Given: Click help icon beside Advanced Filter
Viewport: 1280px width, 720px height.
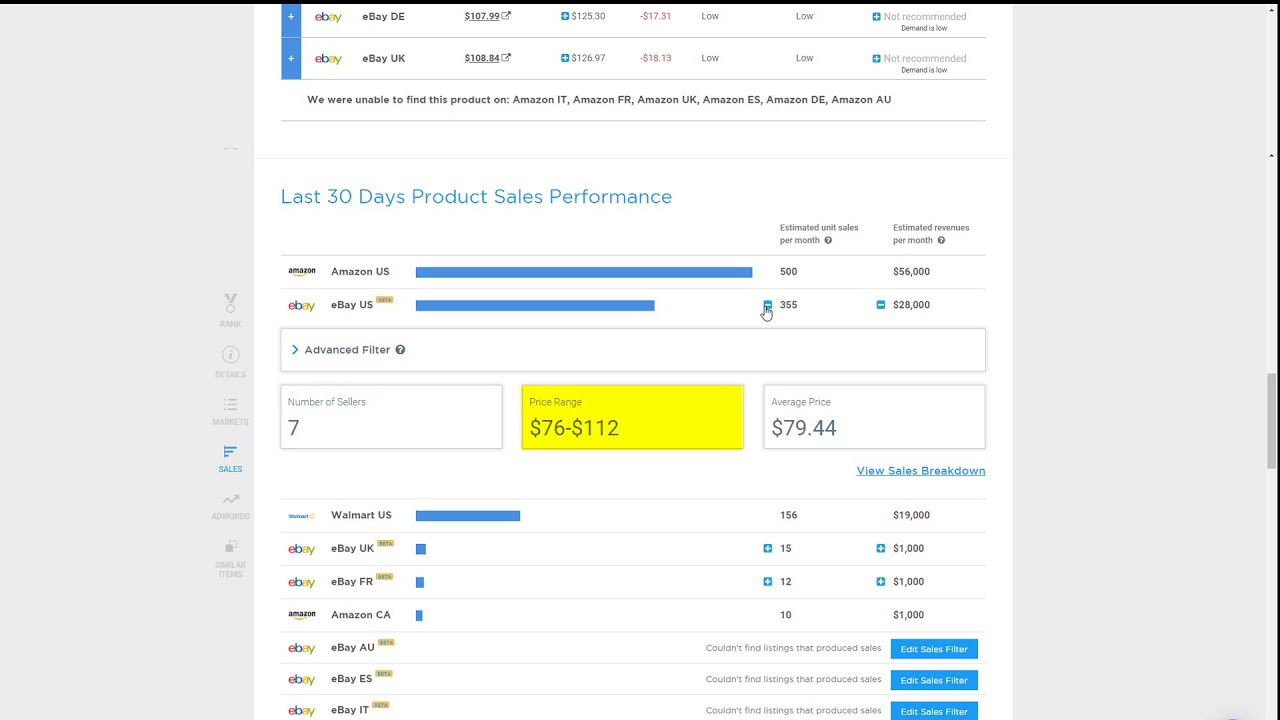Looking at the screenshot, I should (x=400, y=350).
